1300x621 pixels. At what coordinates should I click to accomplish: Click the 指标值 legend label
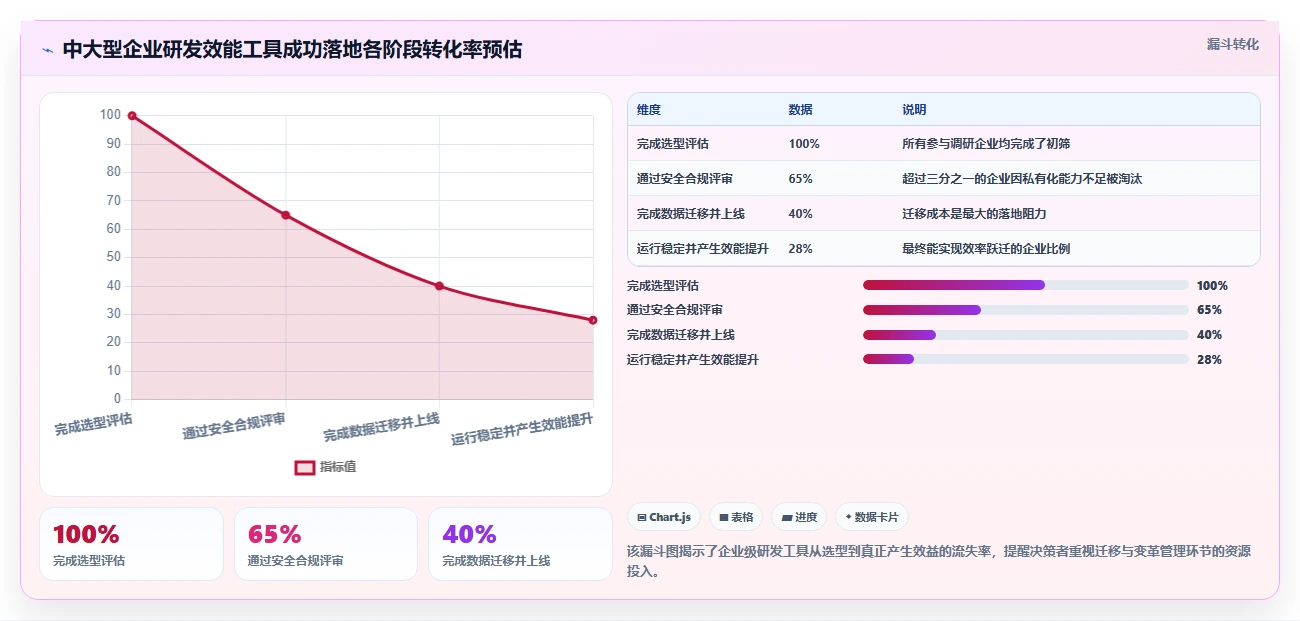(x=338, y=467)
